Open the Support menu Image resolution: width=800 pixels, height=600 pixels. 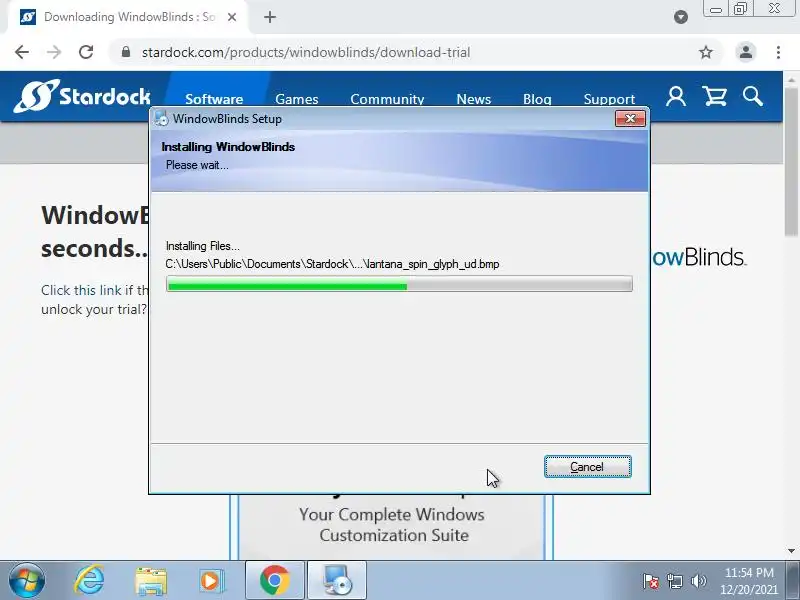609,98
